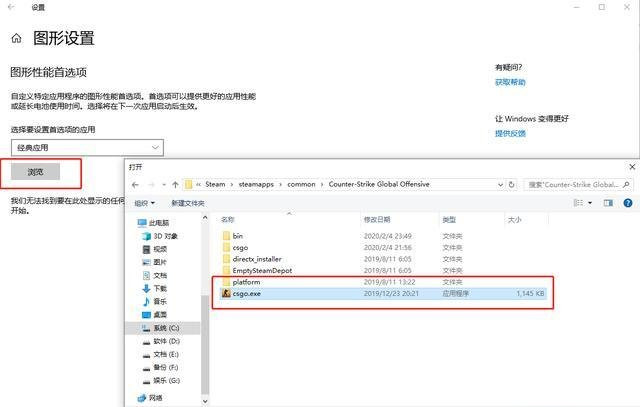Viewport: 640px width, 407px height.
Task: Select 下载 in the navigation pane
Action: click(160, 288)
